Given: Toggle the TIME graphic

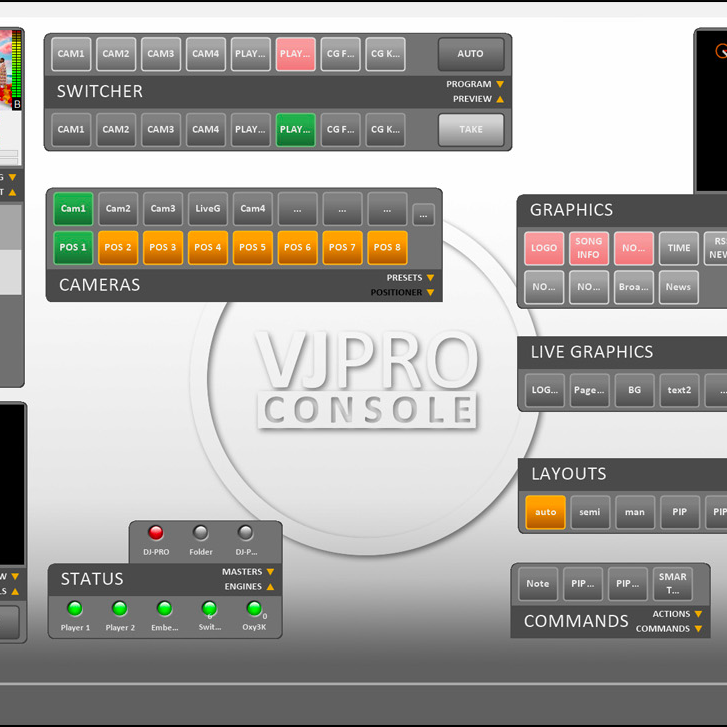Looking at the screenshot, I should [679, 249].
